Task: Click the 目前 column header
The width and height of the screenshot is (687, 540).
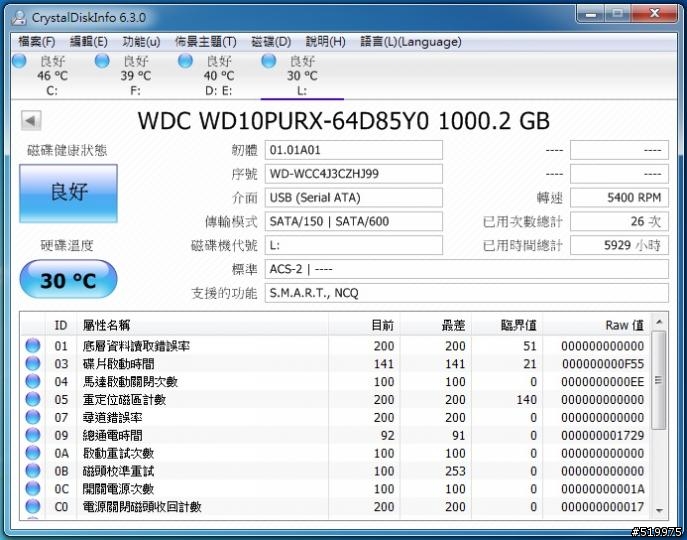Action: [364, 325]
